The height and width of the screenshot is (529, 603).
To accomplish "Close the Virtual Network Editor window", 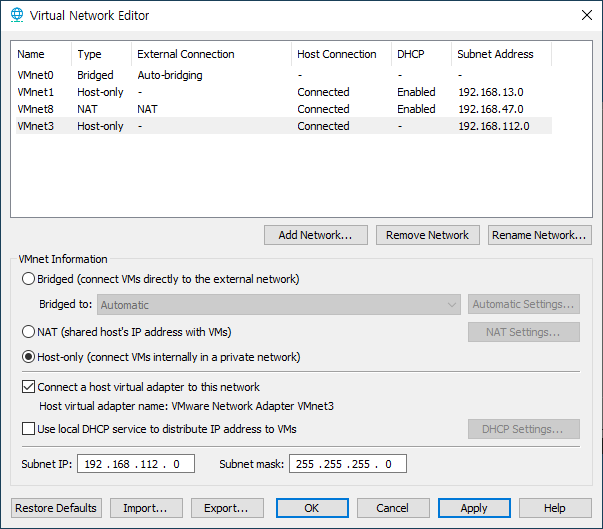I will point(586,15).
